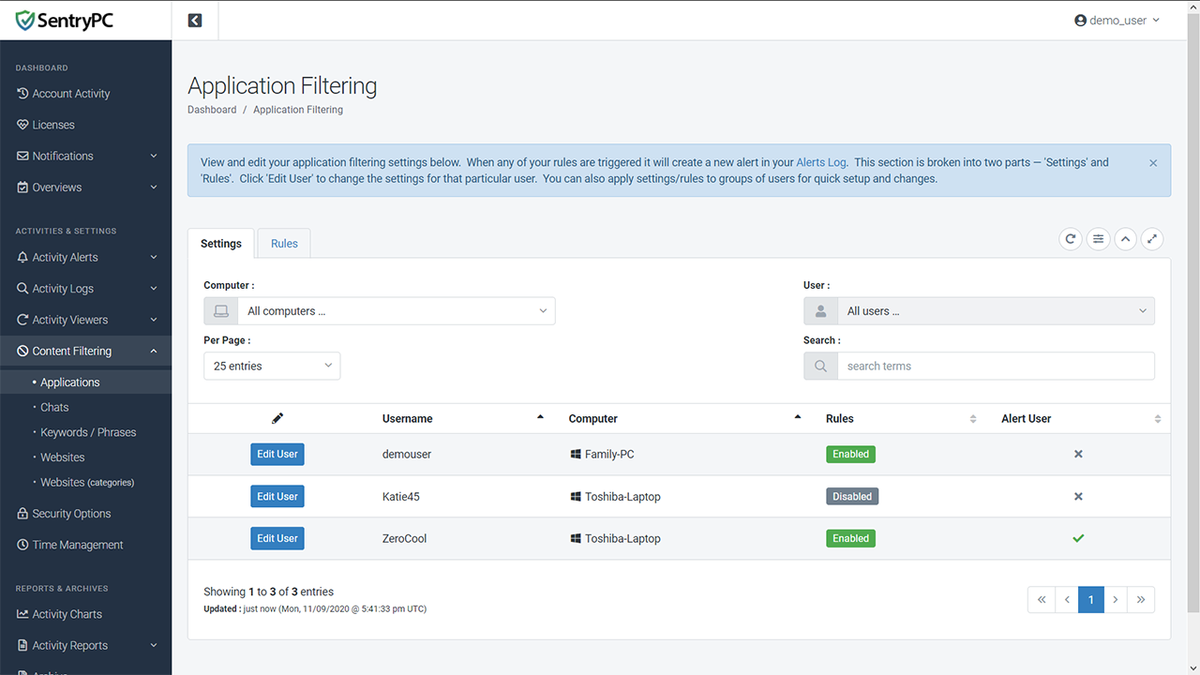The image size is (1200, 675).
Task: Dismiss the blue info banner
Action: (x=1153, y=163)
